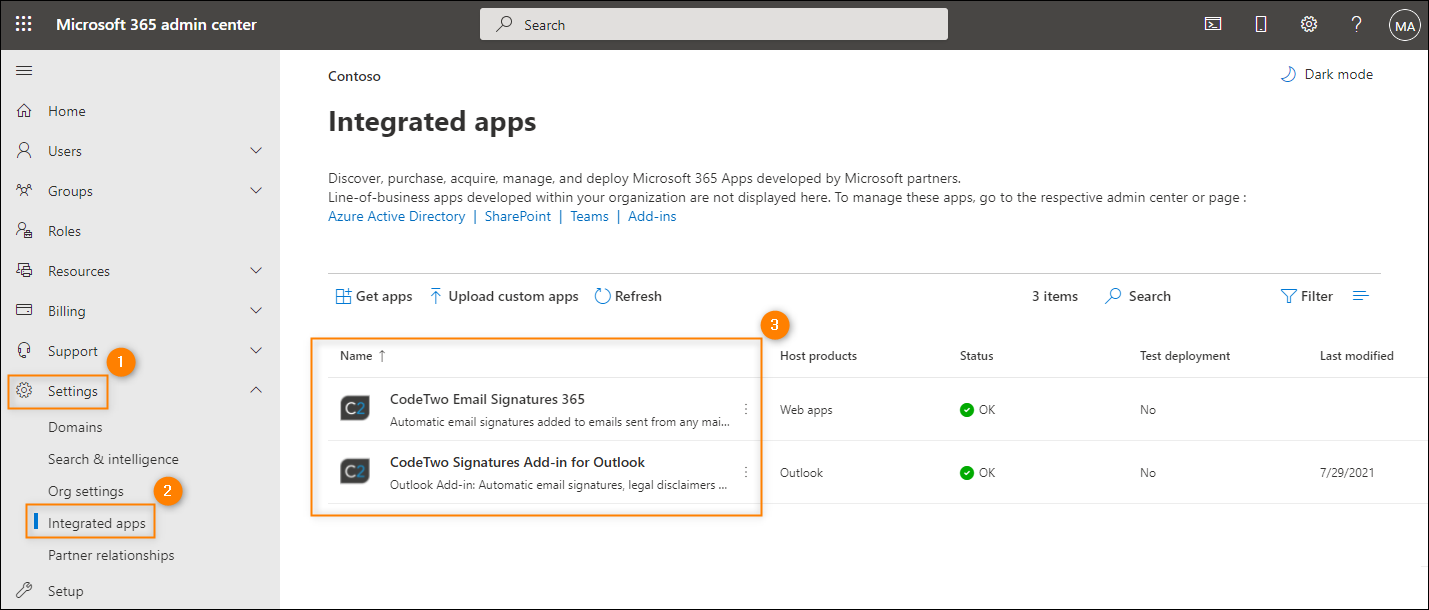Open more options for CodeTwo Email Signatures 365
Viewport: 1429px width, 610px height.
click(x=745, y=408)
